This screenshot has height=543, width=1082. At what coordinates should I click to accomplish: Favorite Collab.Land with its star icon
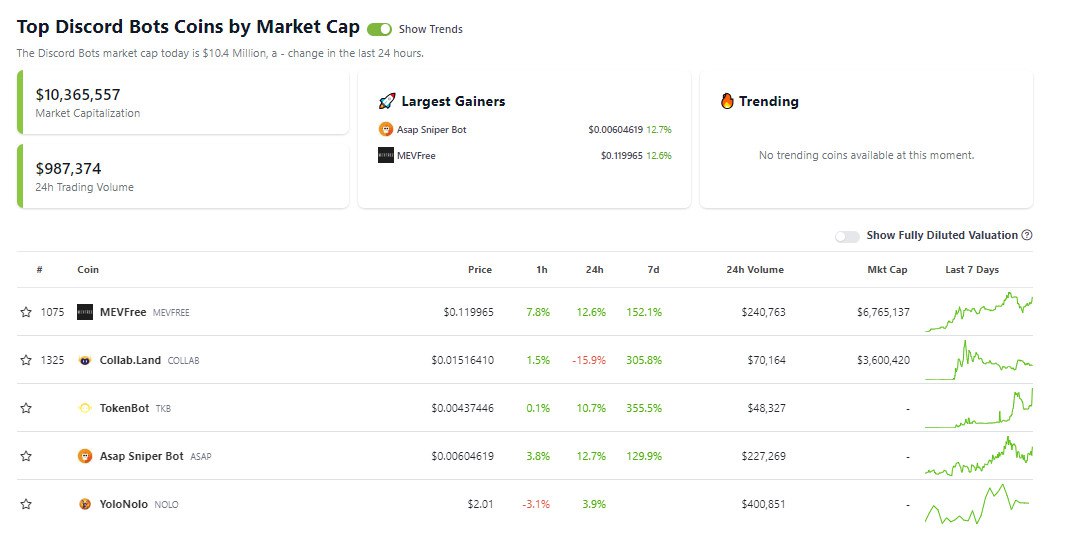26,360
